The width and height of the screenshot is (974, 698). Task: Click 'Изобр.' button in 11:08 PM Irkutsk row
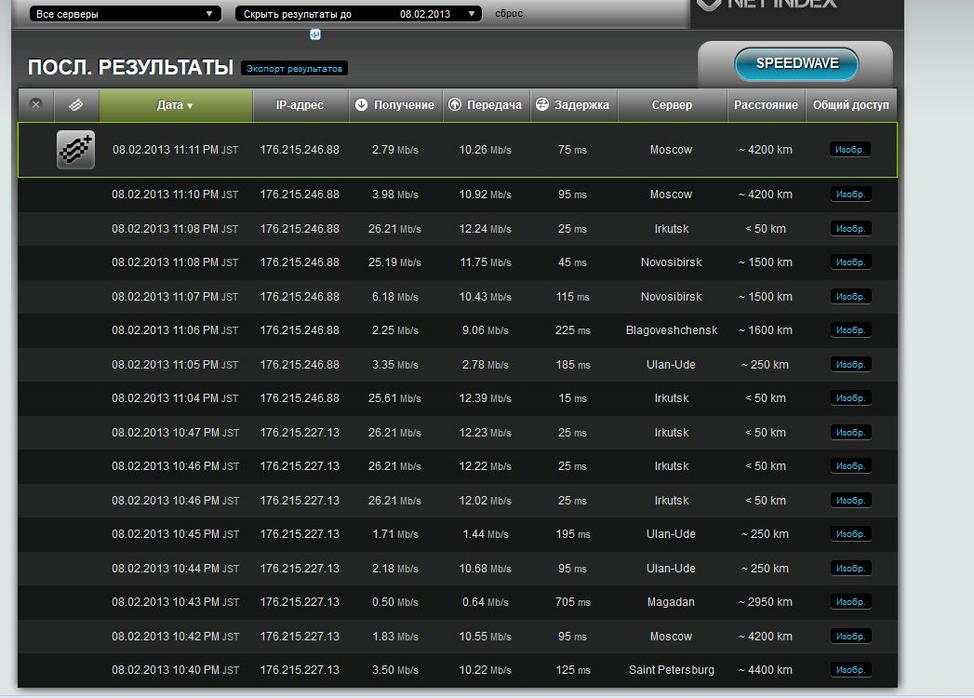[850, 229]
